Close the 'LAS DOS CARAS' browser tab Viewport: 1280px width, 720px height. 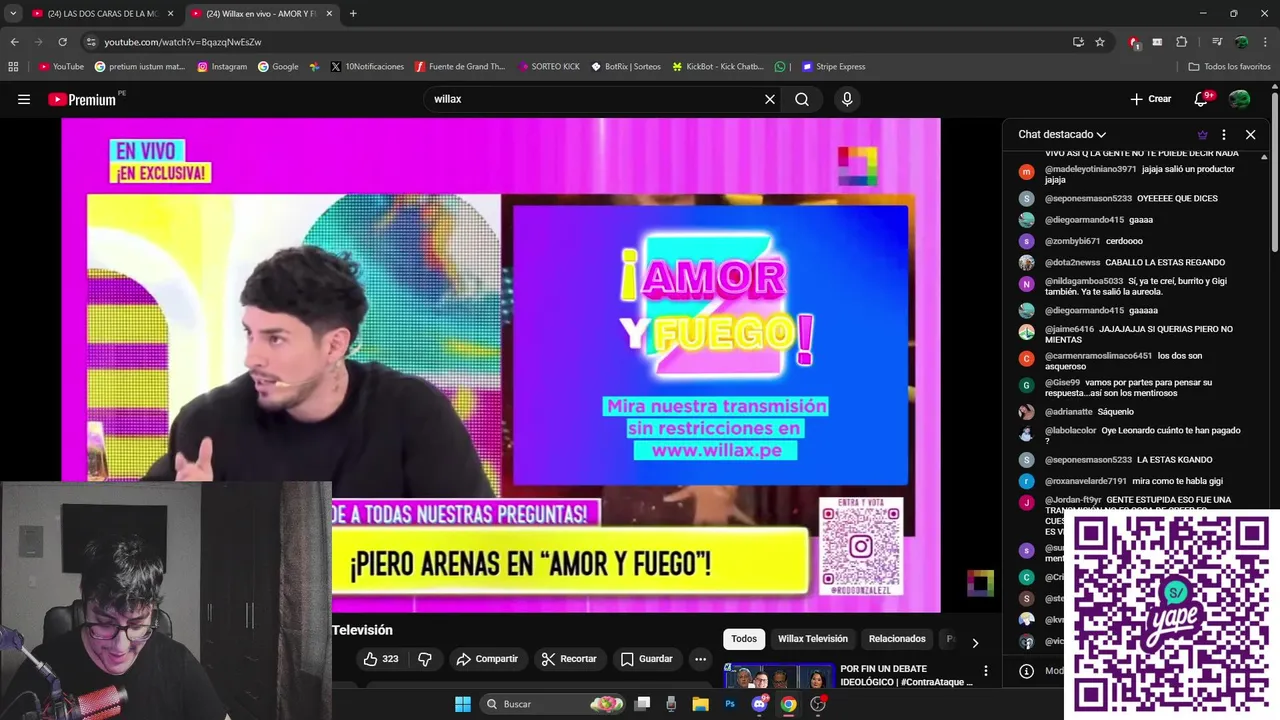point(171,13)
